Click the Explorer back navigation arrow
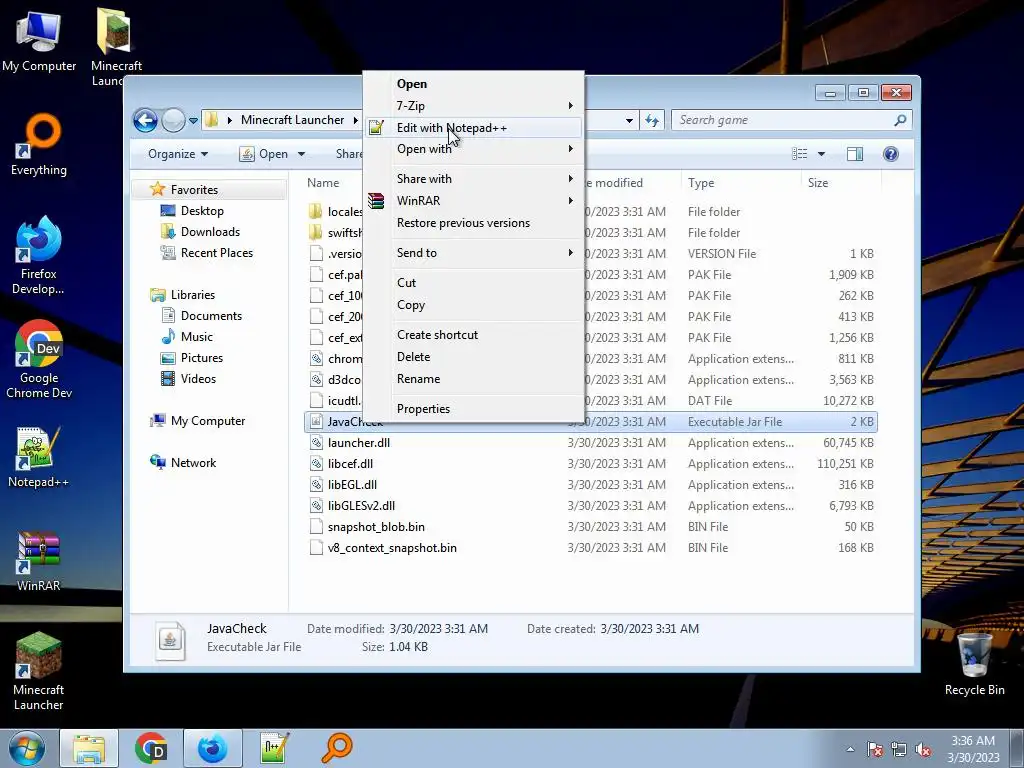The width and height of the screenshot is (1024, 768). coord(145,120)
